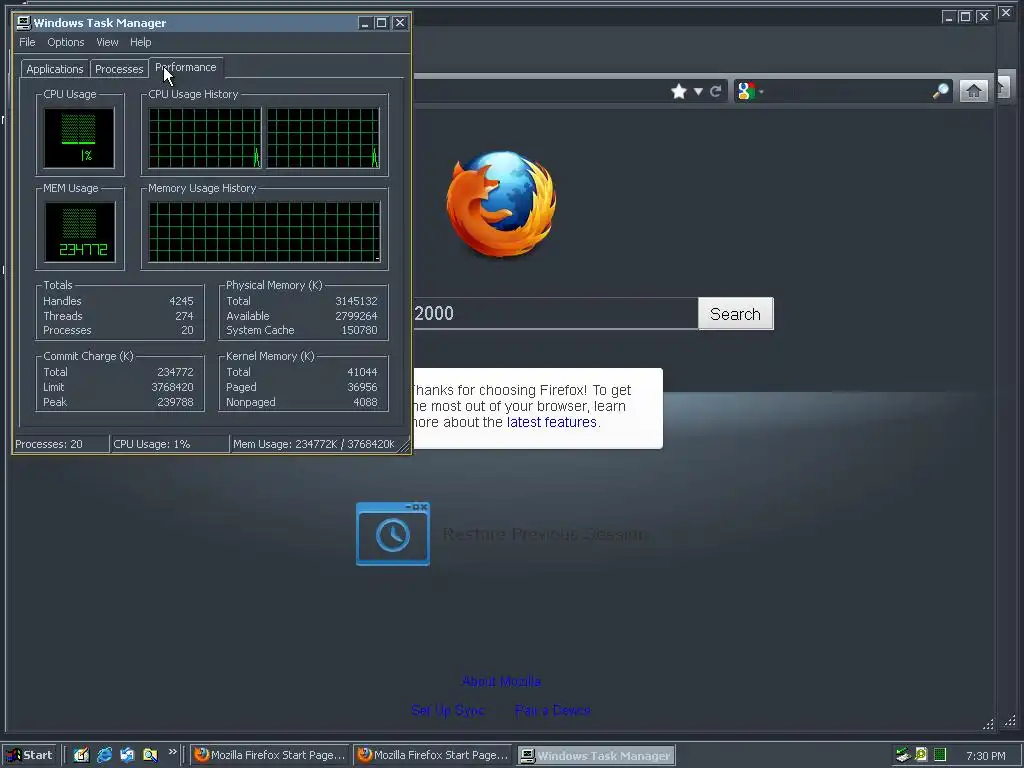Click the Show Desktop Quick Launch icon
The image size is (1024, 768).
click(81, 755)
